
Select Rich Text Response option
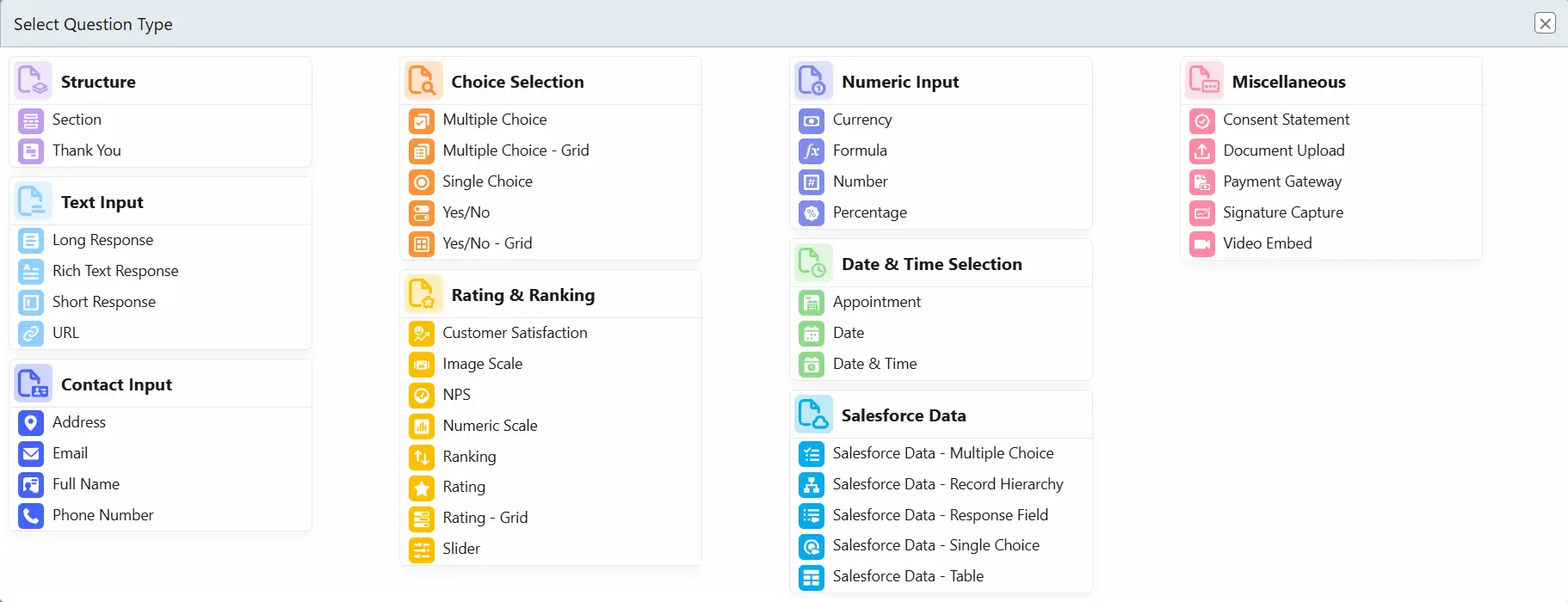[x=115, y=271]
